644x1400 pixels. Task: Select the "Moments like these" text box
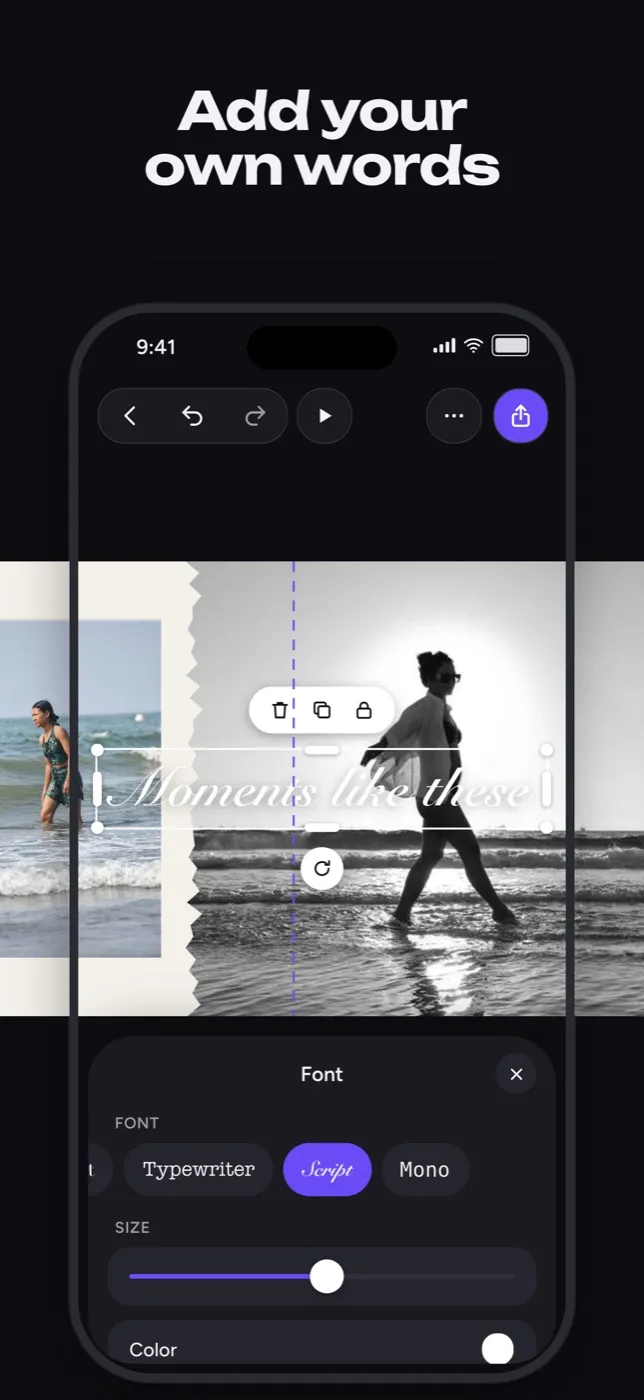(322, 790)
